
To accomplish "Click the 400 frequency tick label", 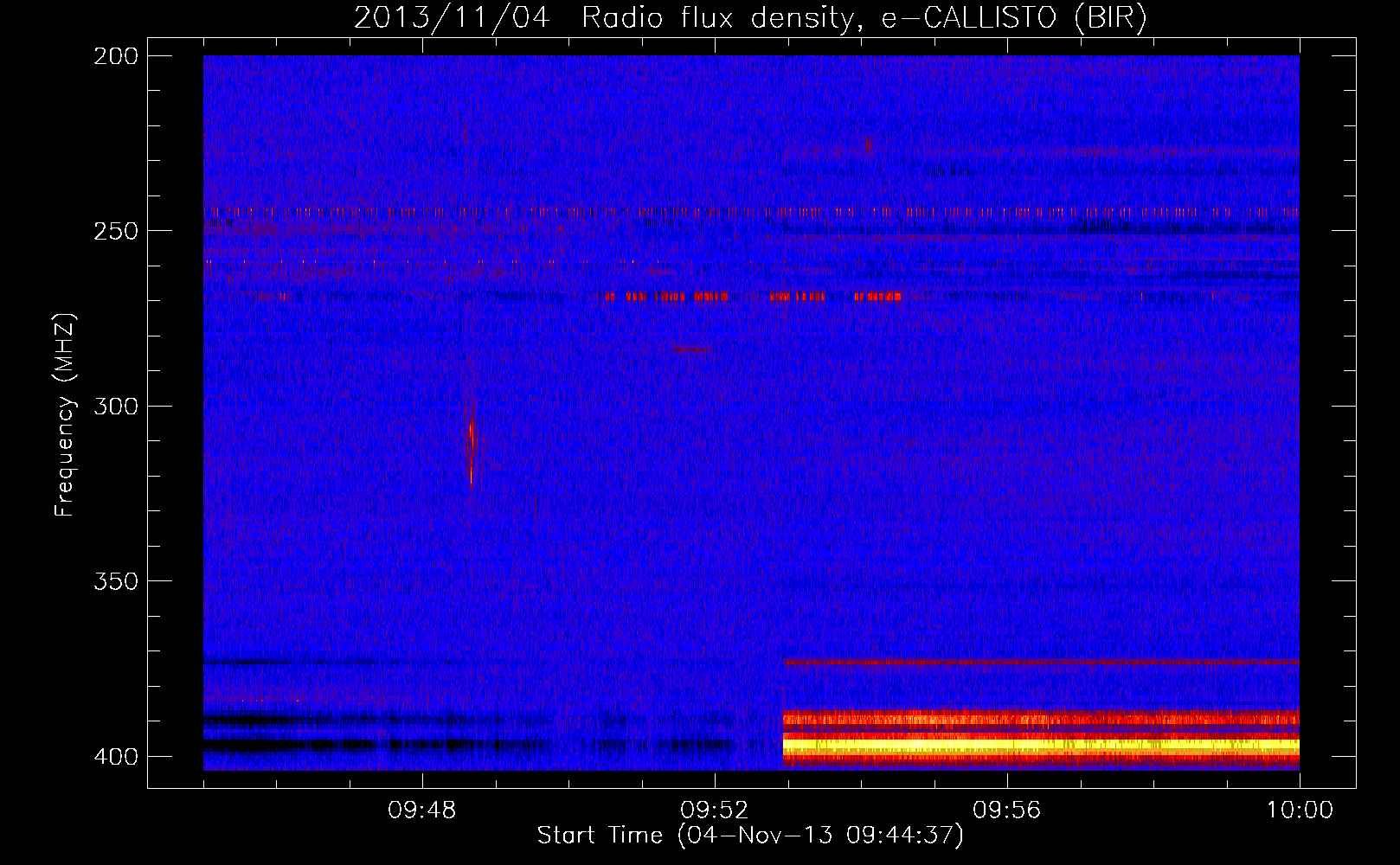I will click(116, 756).
